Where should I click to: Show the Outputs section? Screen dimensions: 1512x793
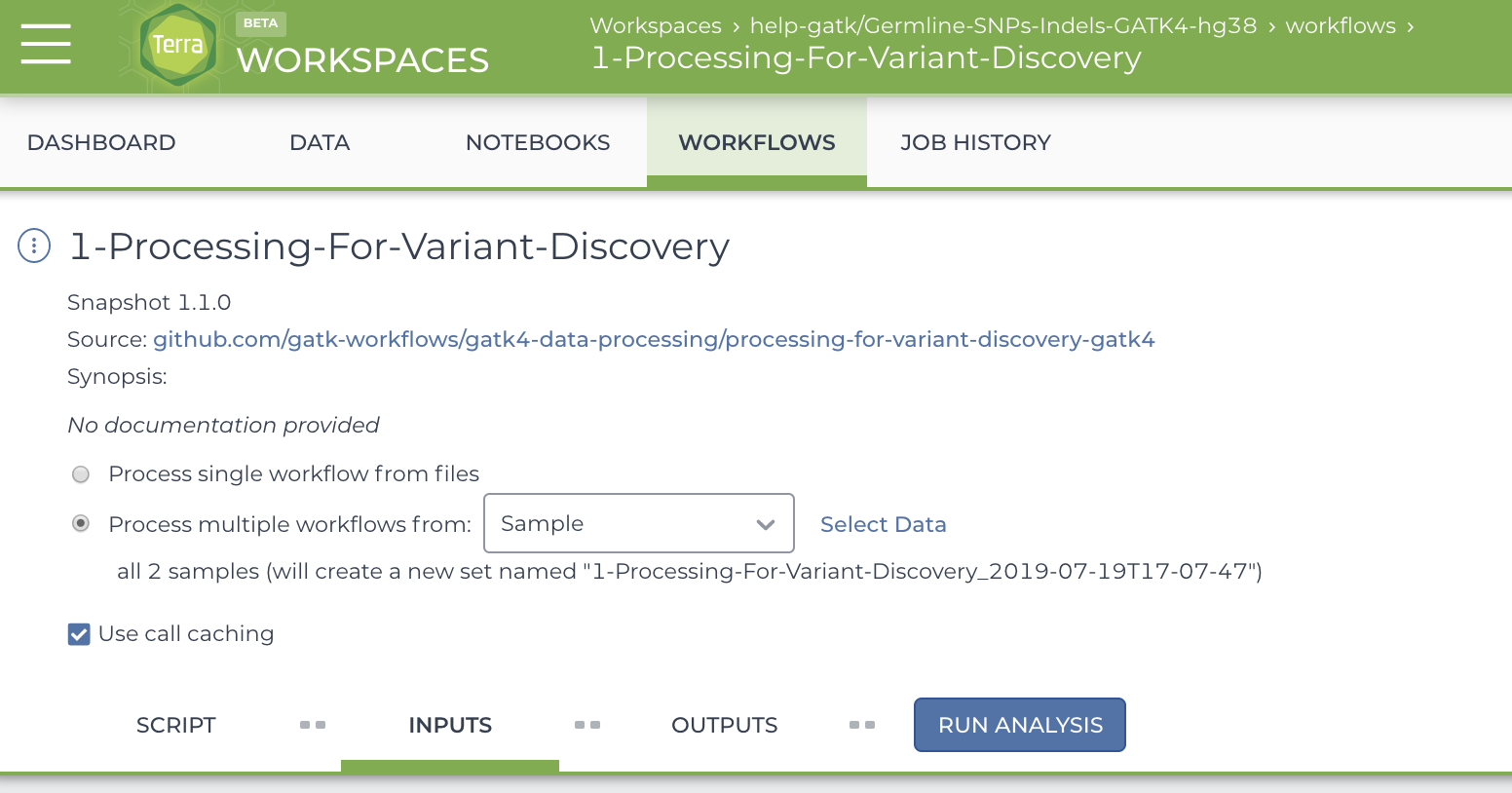724,725
